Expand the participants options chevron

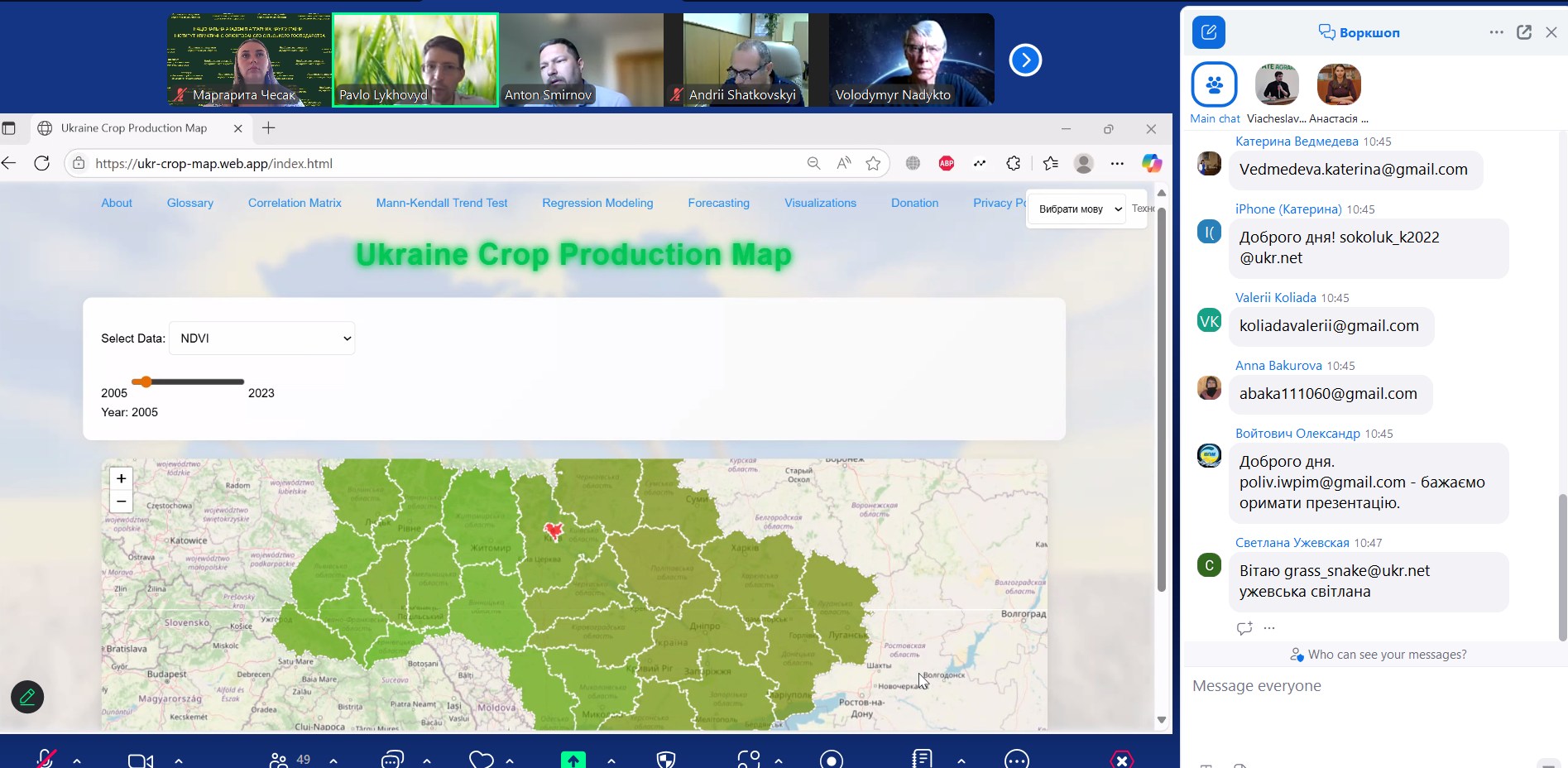(x=333, y=761)
